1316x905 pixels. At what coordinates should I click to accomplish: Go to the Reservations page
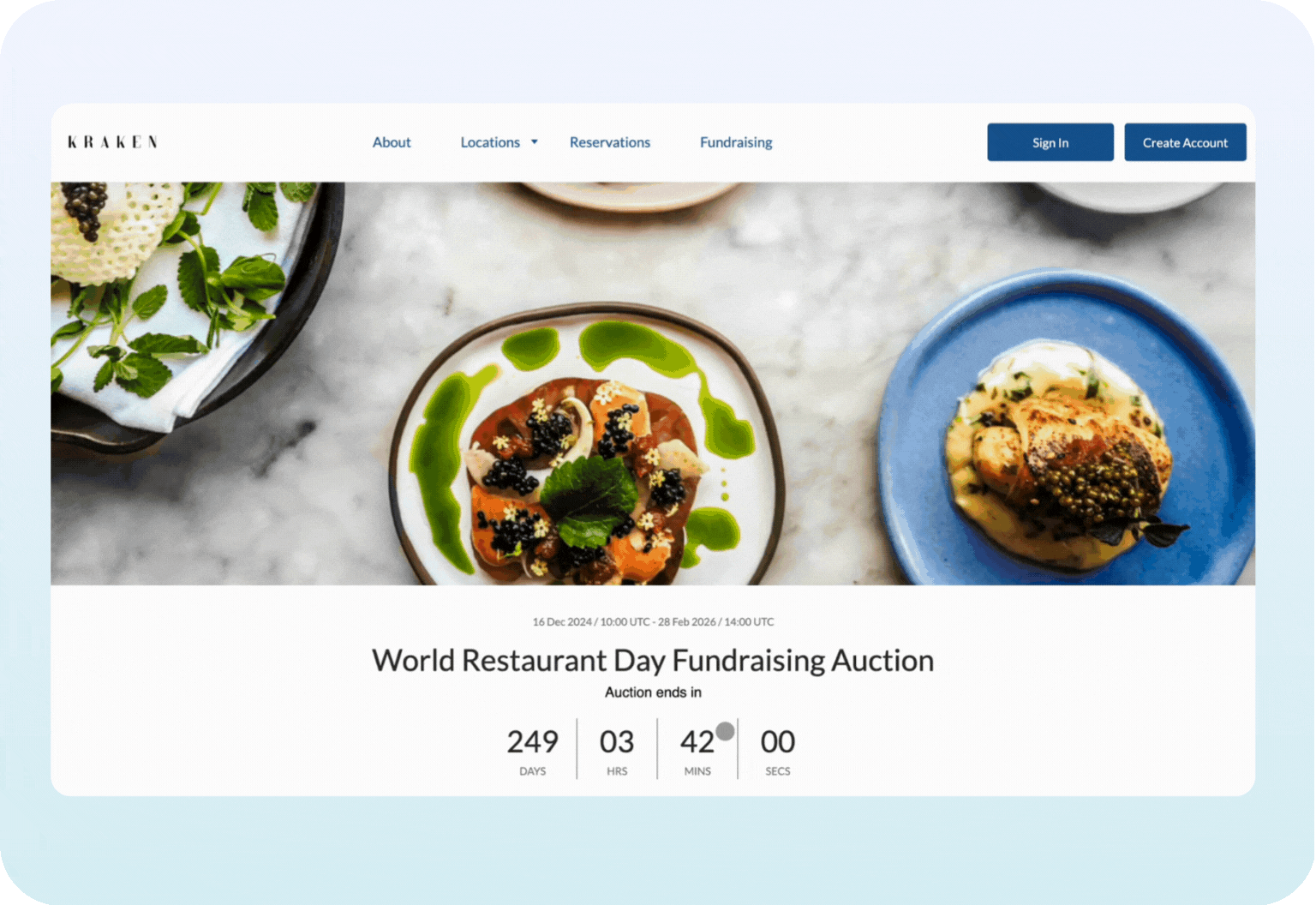(x=610, y=142)
